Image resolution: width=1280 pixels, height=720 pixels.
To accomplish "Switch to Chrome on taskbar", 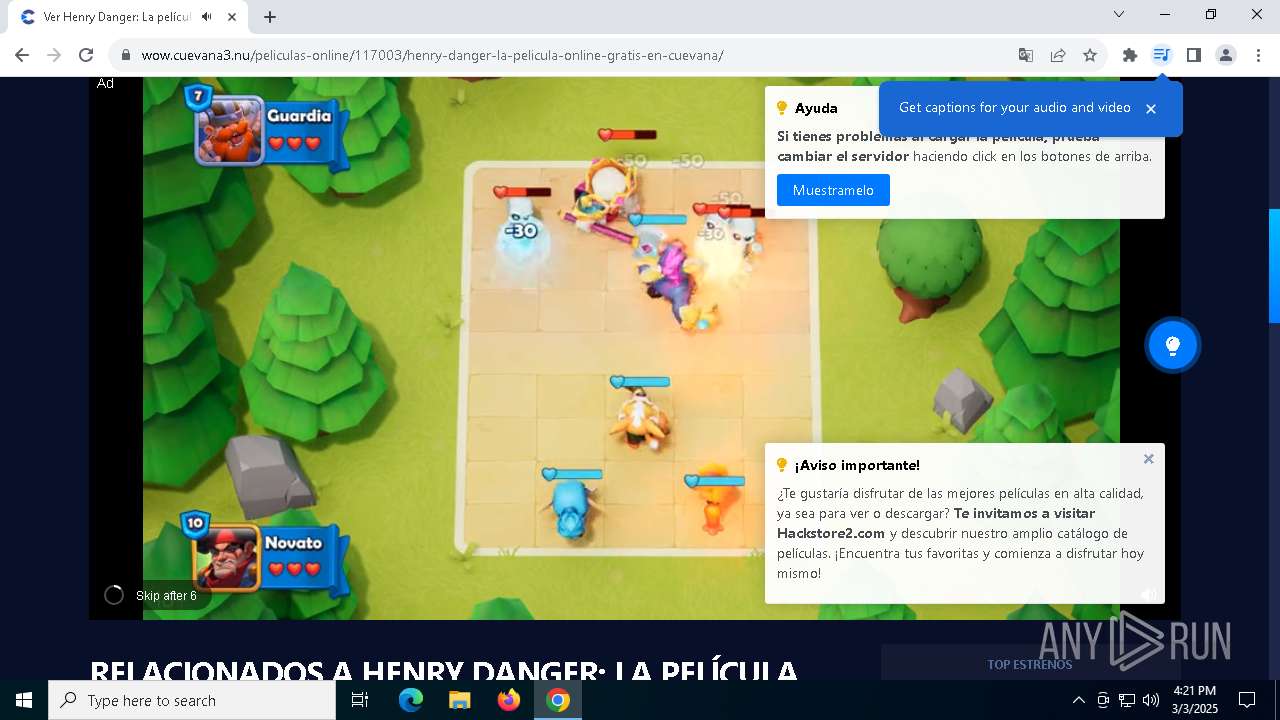I will 558,700.
